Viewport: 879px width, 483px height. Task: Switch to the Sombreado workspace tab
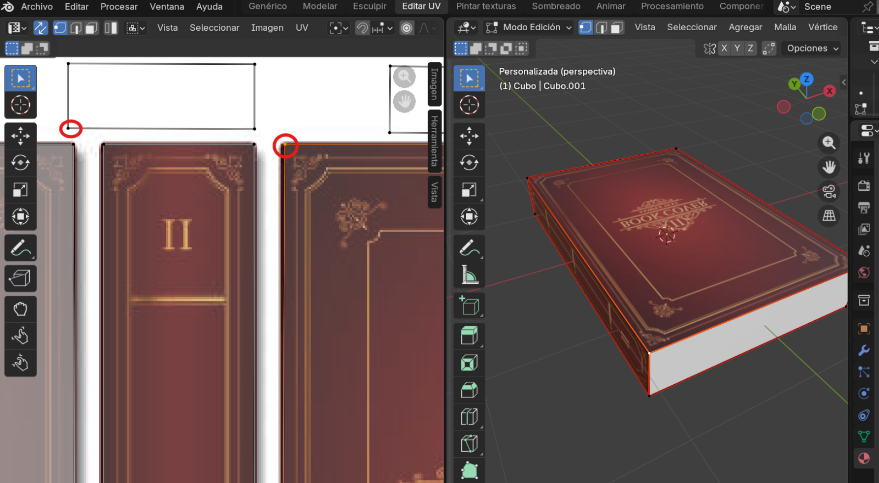coord(555,6)
